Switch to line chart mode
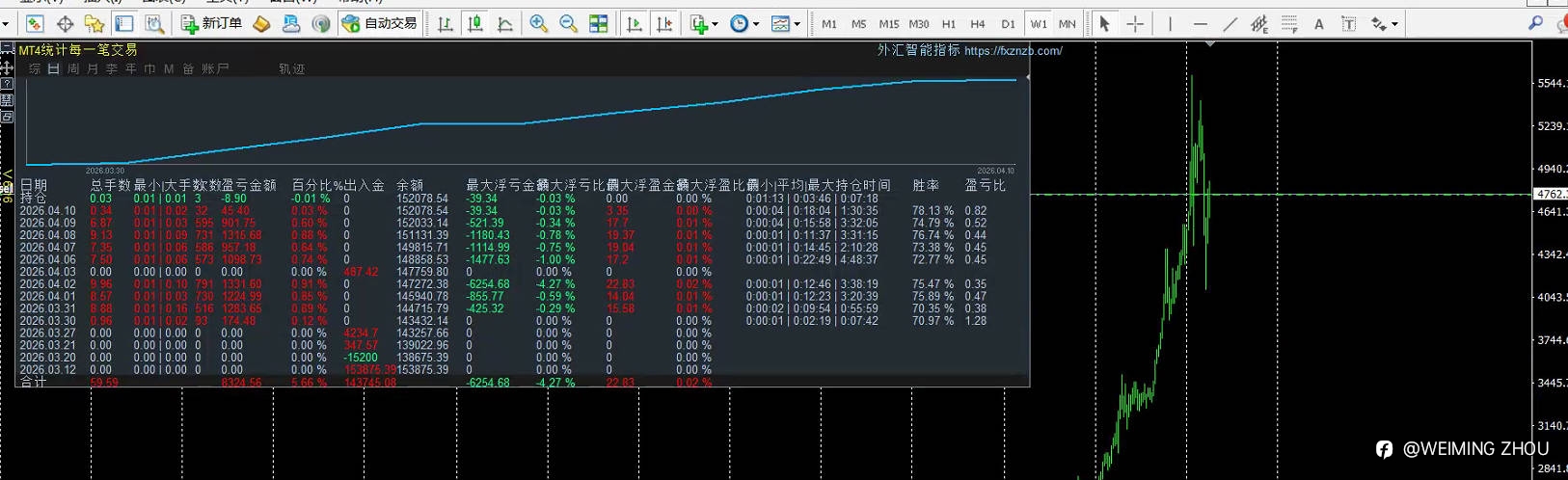This screenshot has height=480, width=1568. [505, 24]
